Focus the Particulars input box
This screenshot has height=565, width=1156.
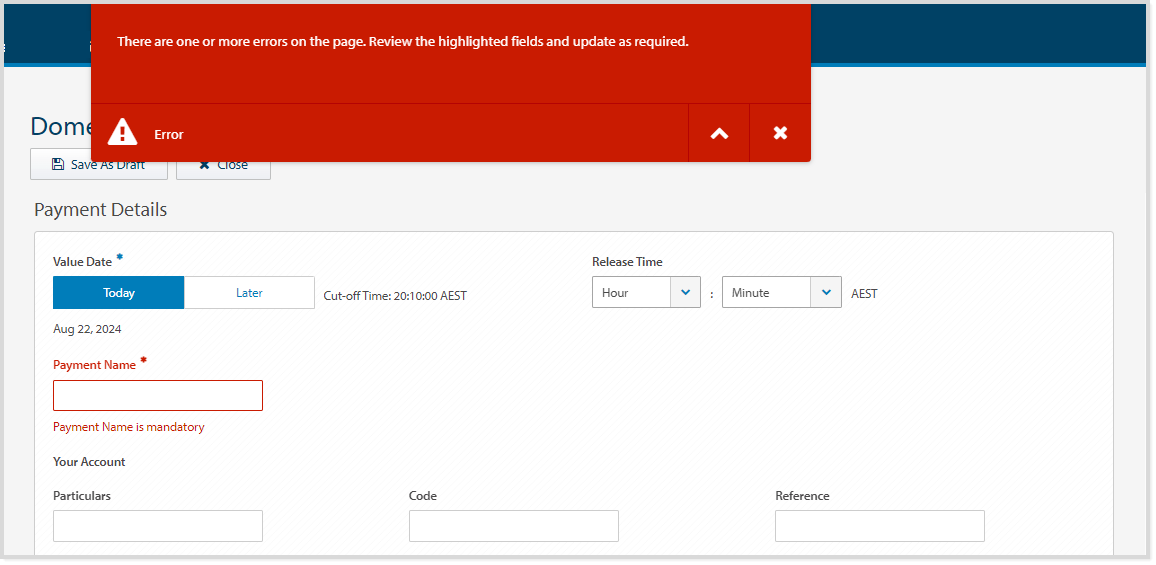[x=158, y=526]
